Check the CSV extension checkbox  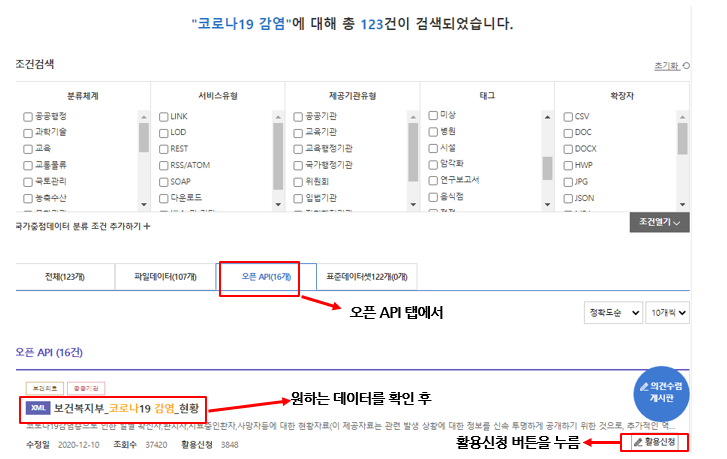568,117
